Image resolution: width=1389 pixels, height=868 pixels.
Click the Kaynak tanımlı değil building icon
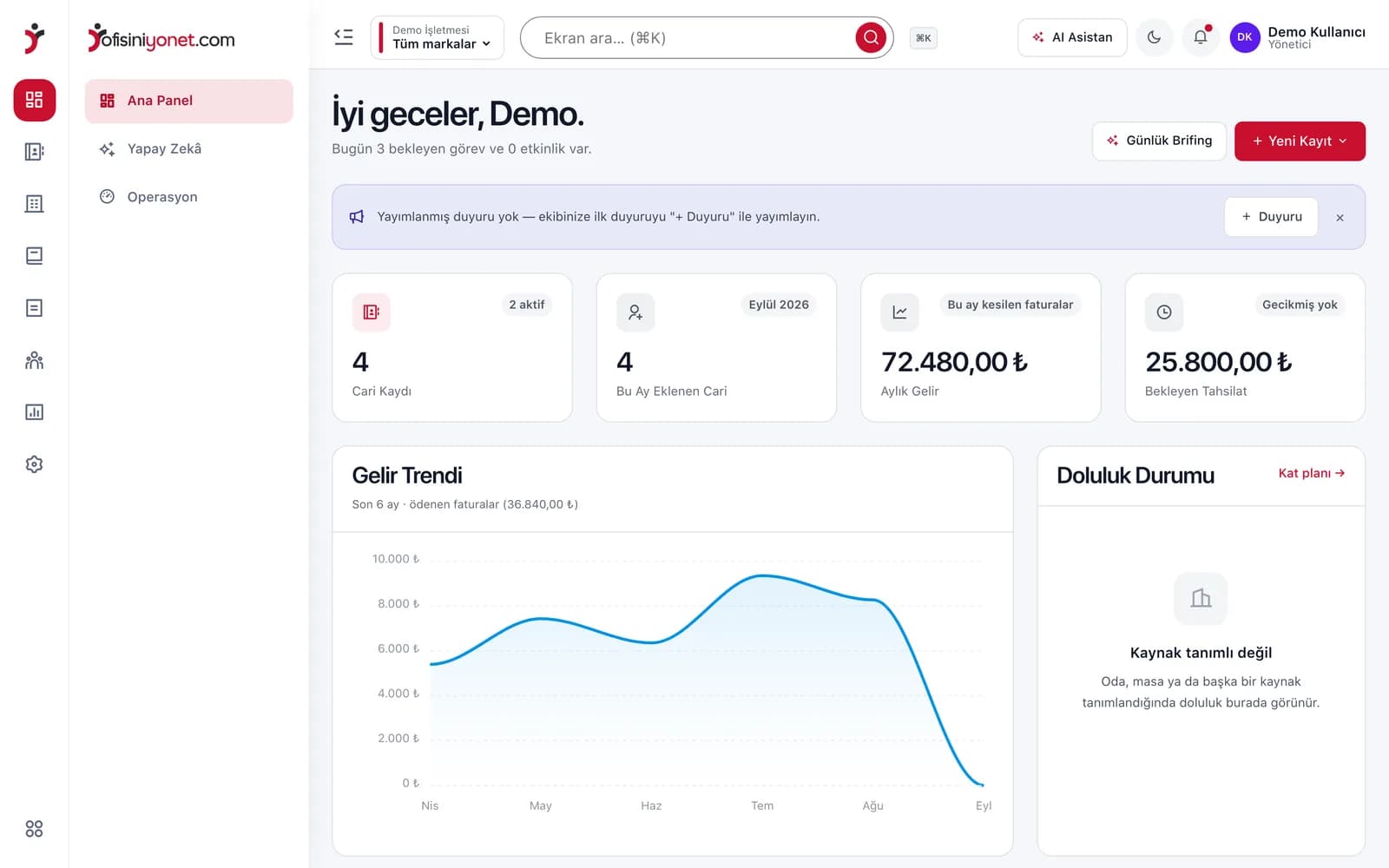coord(1201,598)
